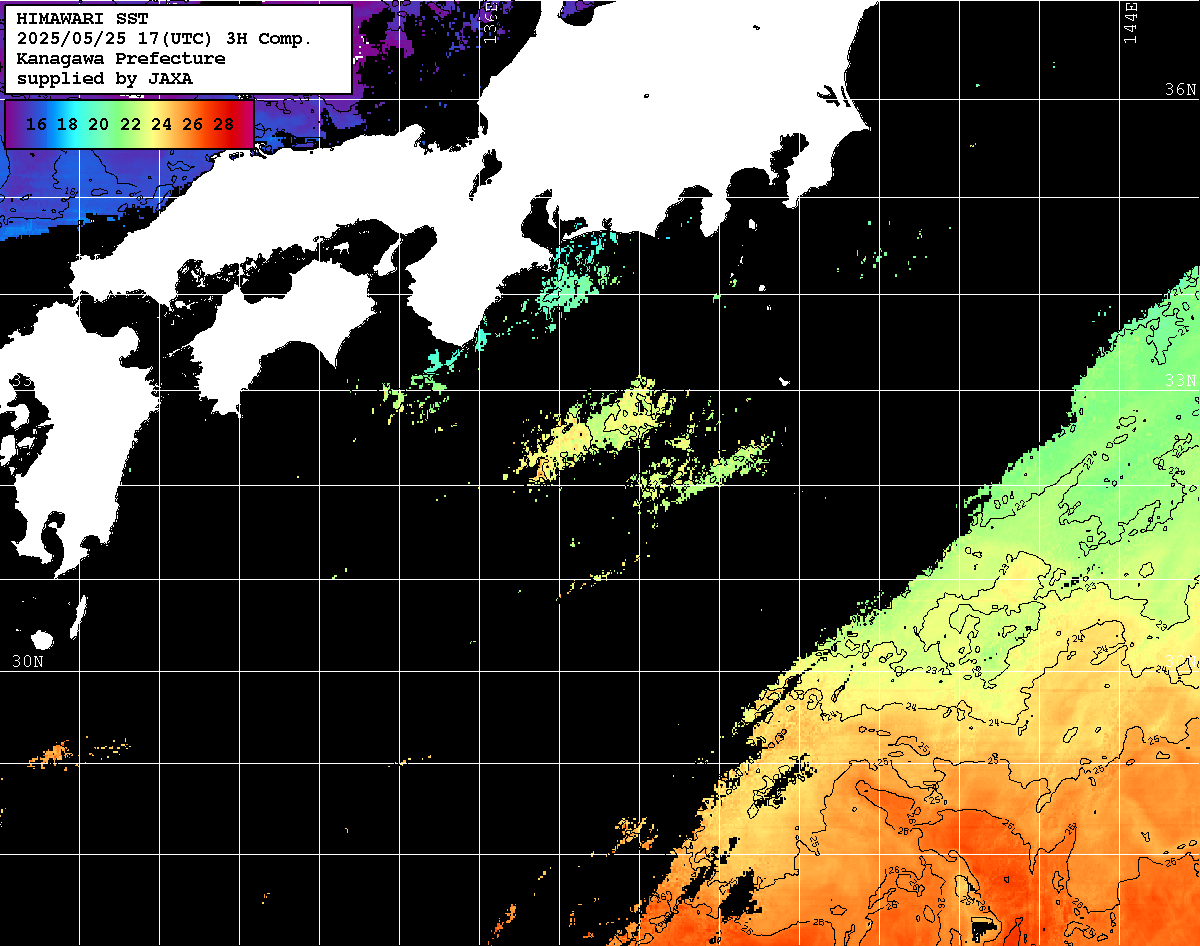
Task: Click the 16 value on the color legend
Action: (x=36, y=125)
